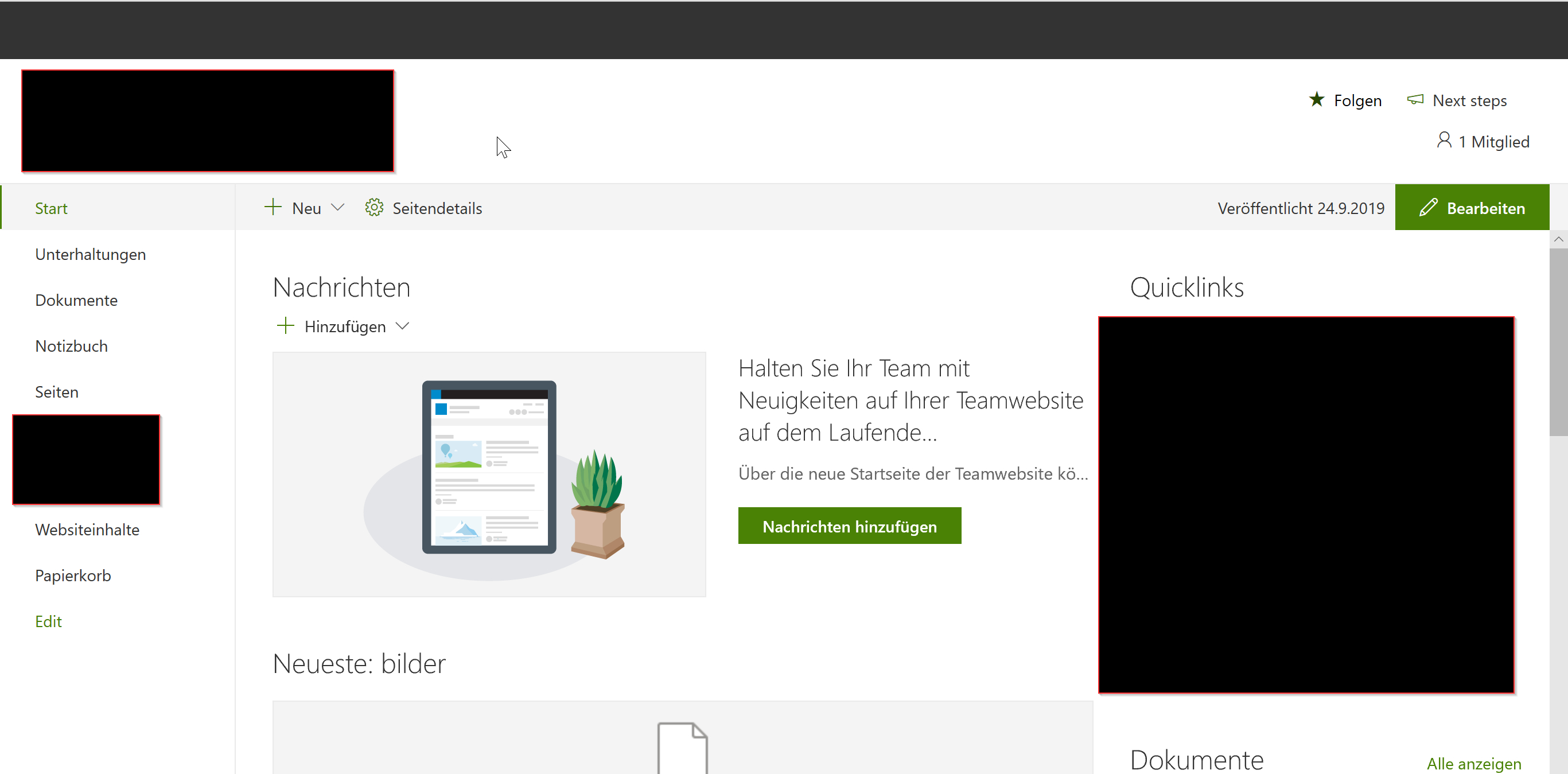Click the Edit navigation link

coord(48,621)
